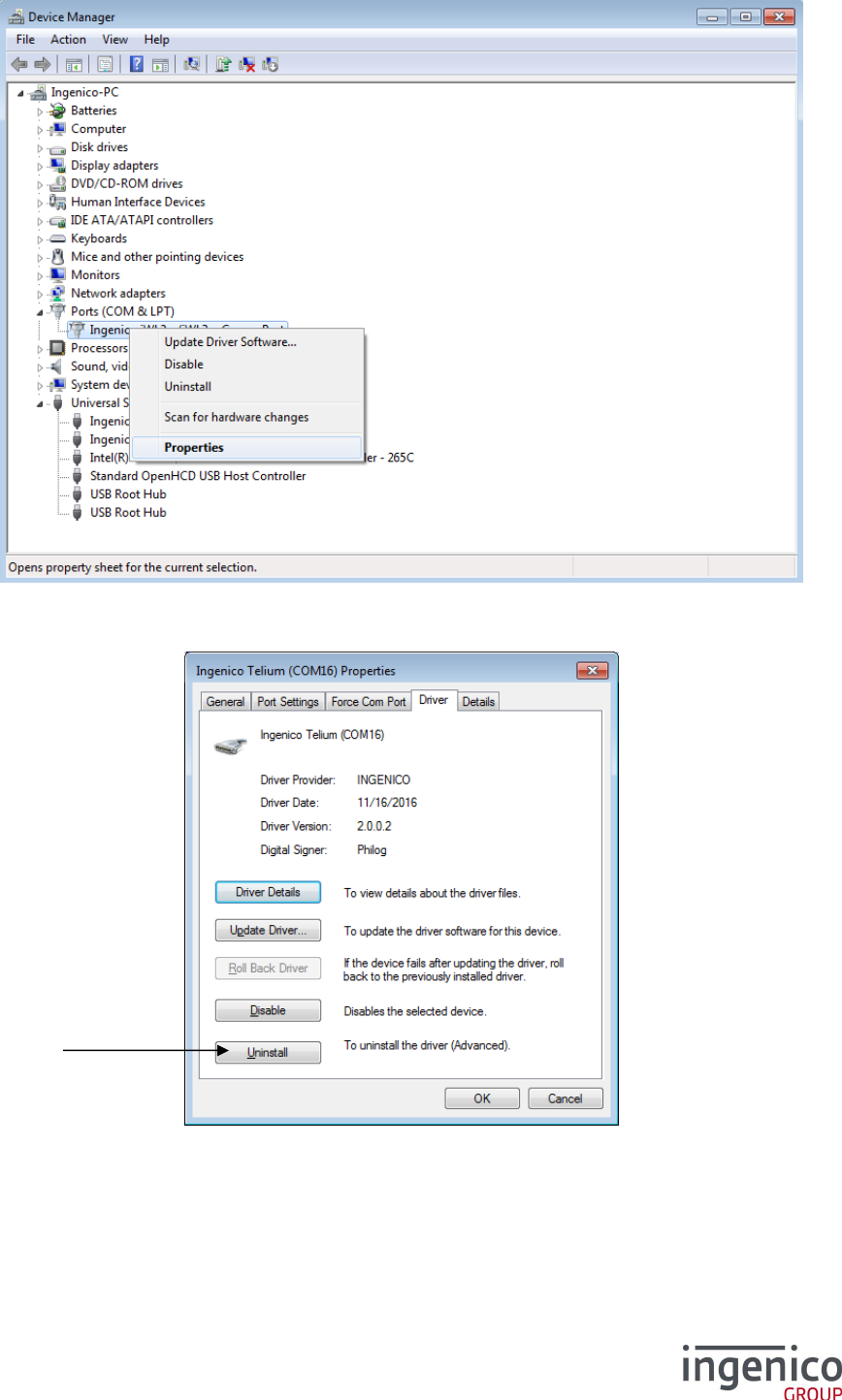
Task: Collapse the Universal Serial Bus controllers node
Action: (x=41, y=403)
